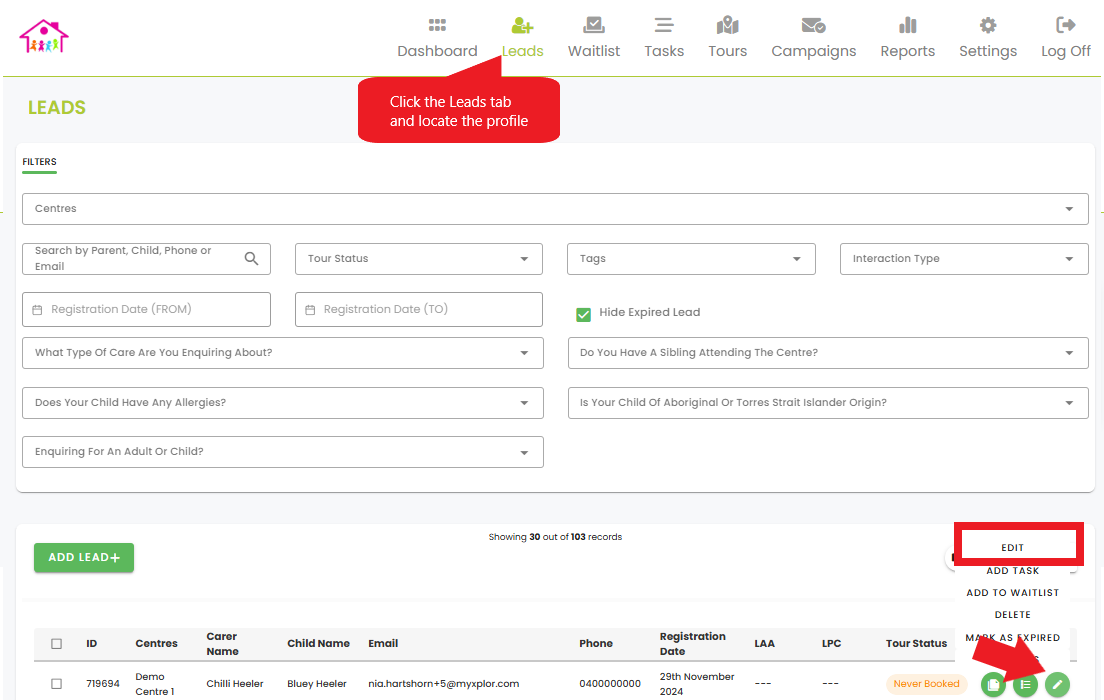Click the house logo icon
1104x700 pixels.
pos(44,37)
